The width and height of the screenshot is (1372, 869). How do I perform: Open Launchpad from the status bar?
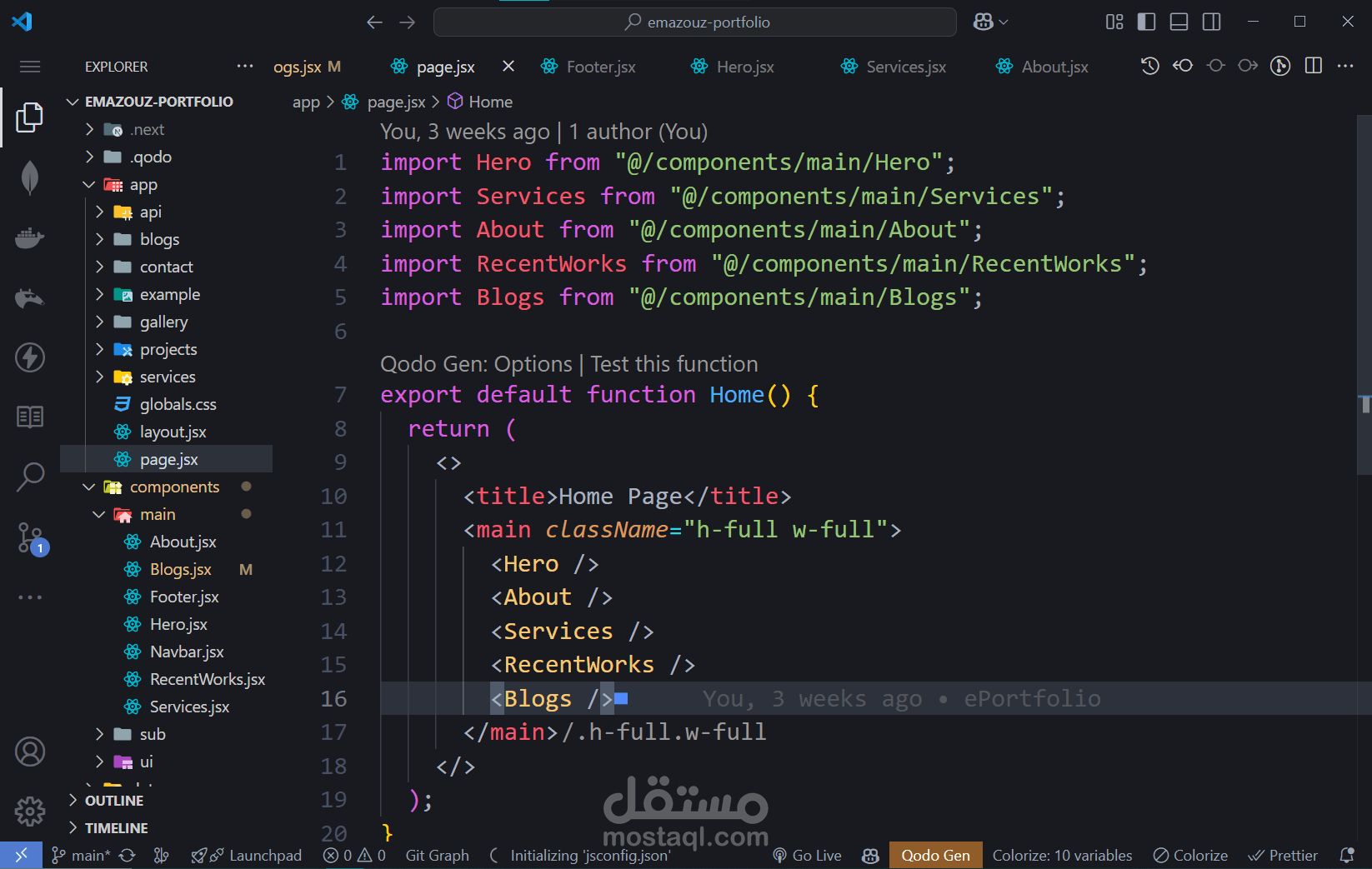(247, 856)
